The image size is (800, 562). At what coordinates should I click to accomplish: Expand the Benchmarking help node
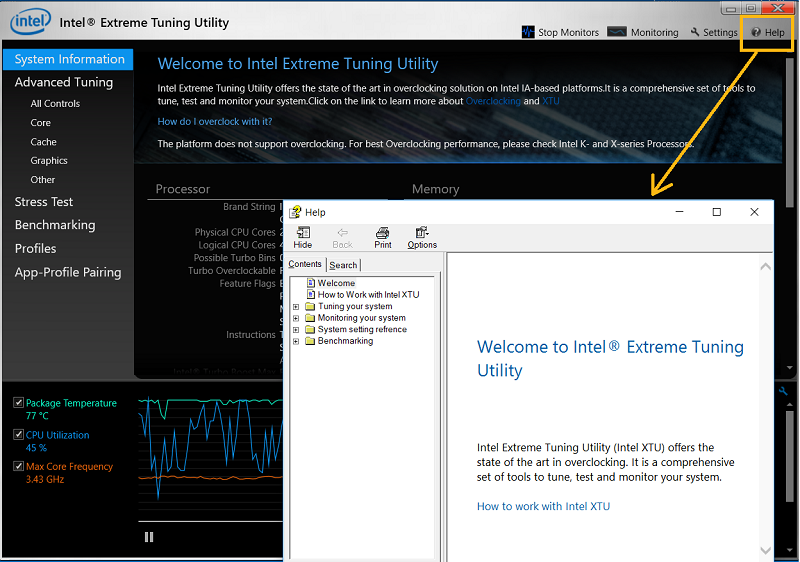click(296, 341)
